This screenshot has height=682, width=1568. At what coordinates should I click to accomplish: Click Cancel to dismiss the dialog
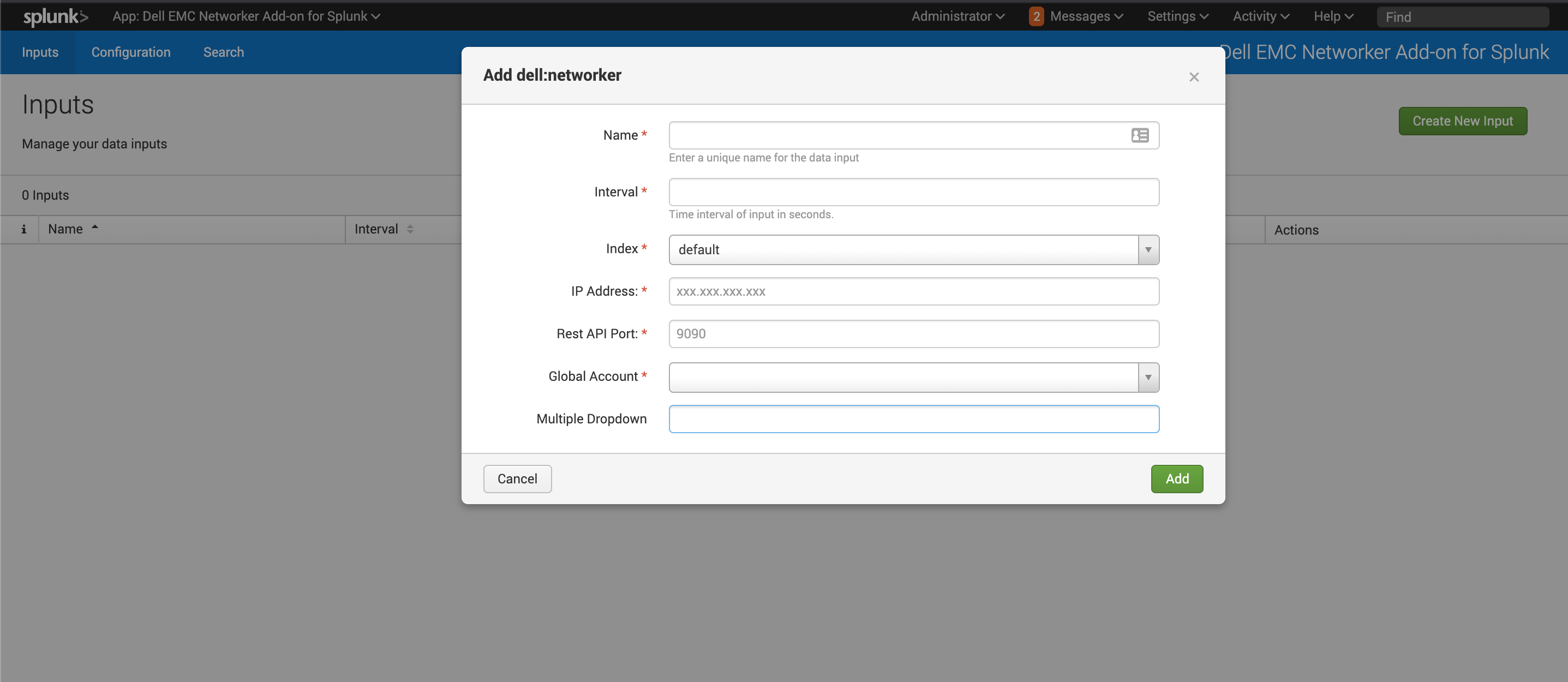pos(517,478)
